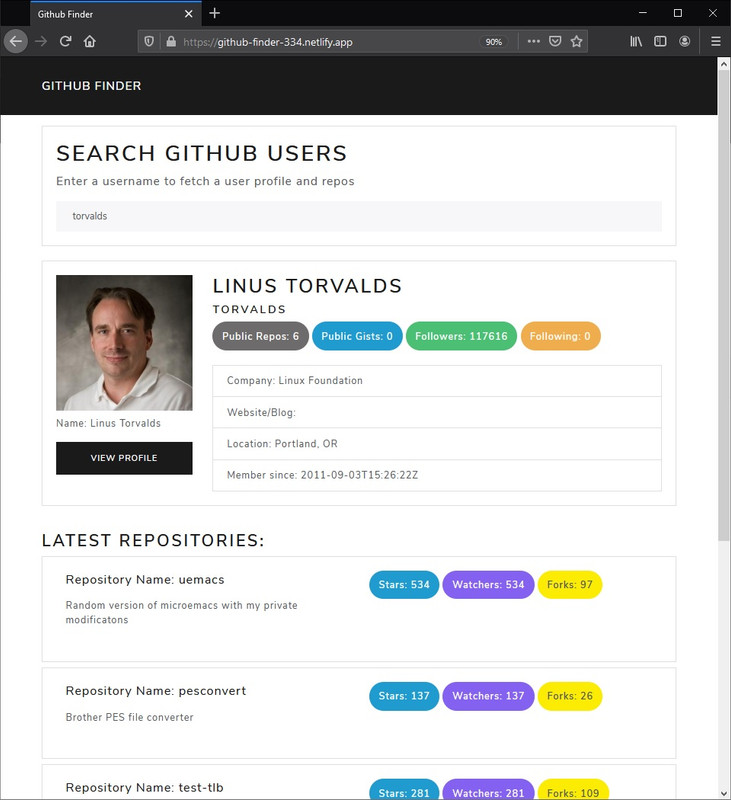Screen dimensions: 731x800
Task: Open the page actions three-dot menu
Action: [534, 41]
